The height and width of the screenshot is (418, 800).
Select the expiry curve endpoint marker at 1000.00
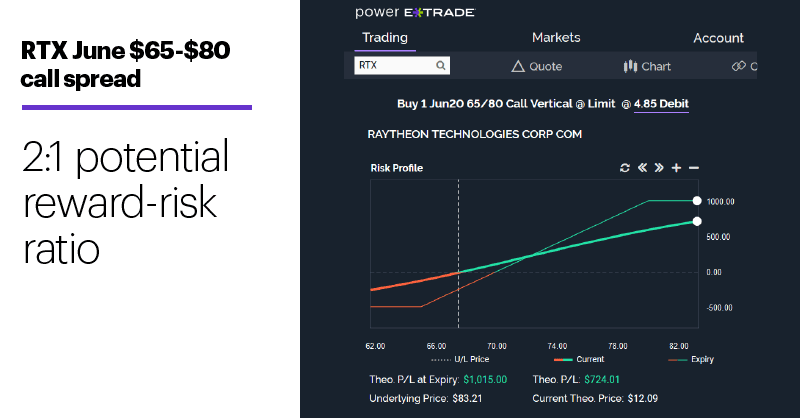[697, 201]
